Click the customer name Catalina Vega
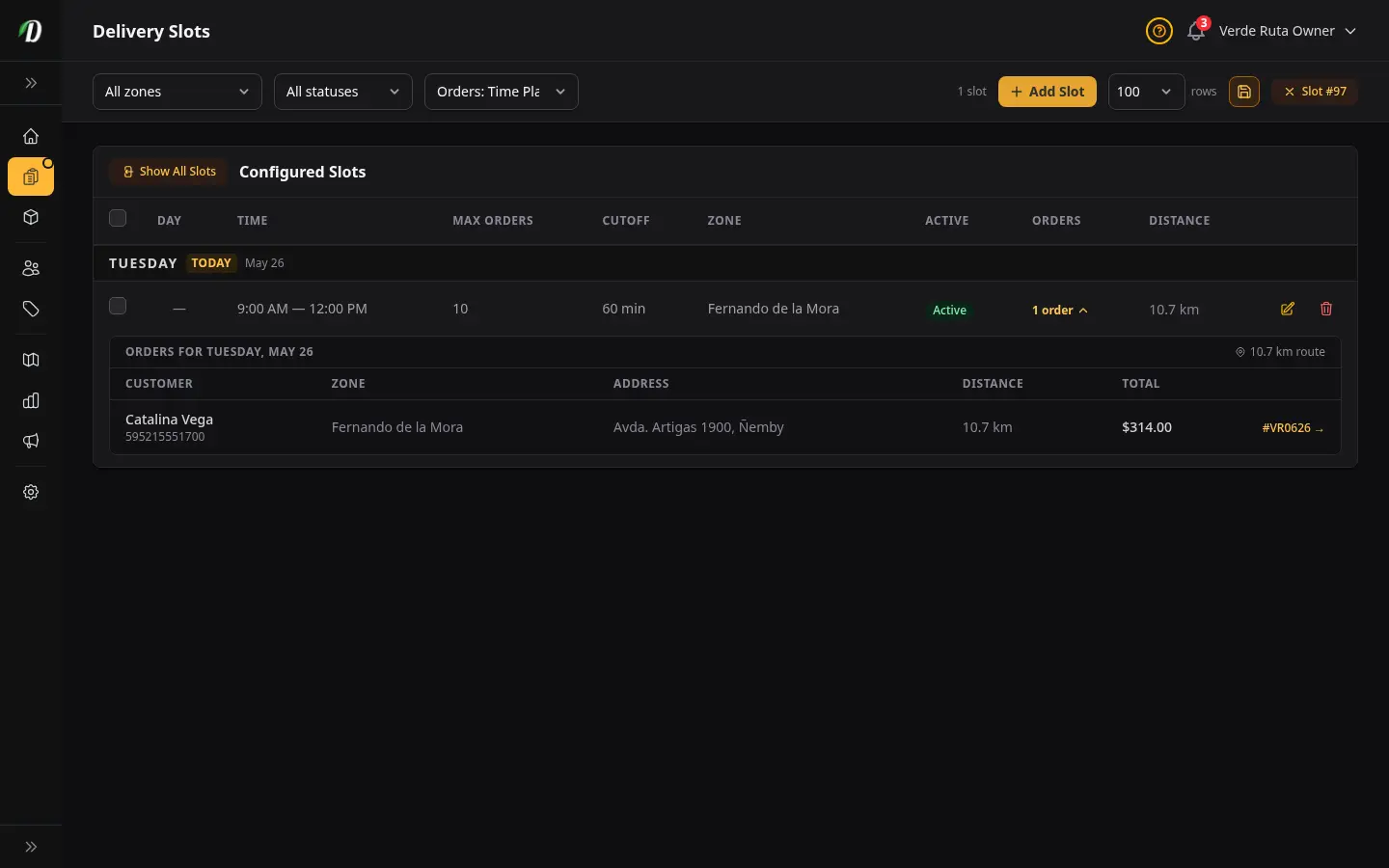The height and width of the screenshot is (868, 1389). point(169,420)
